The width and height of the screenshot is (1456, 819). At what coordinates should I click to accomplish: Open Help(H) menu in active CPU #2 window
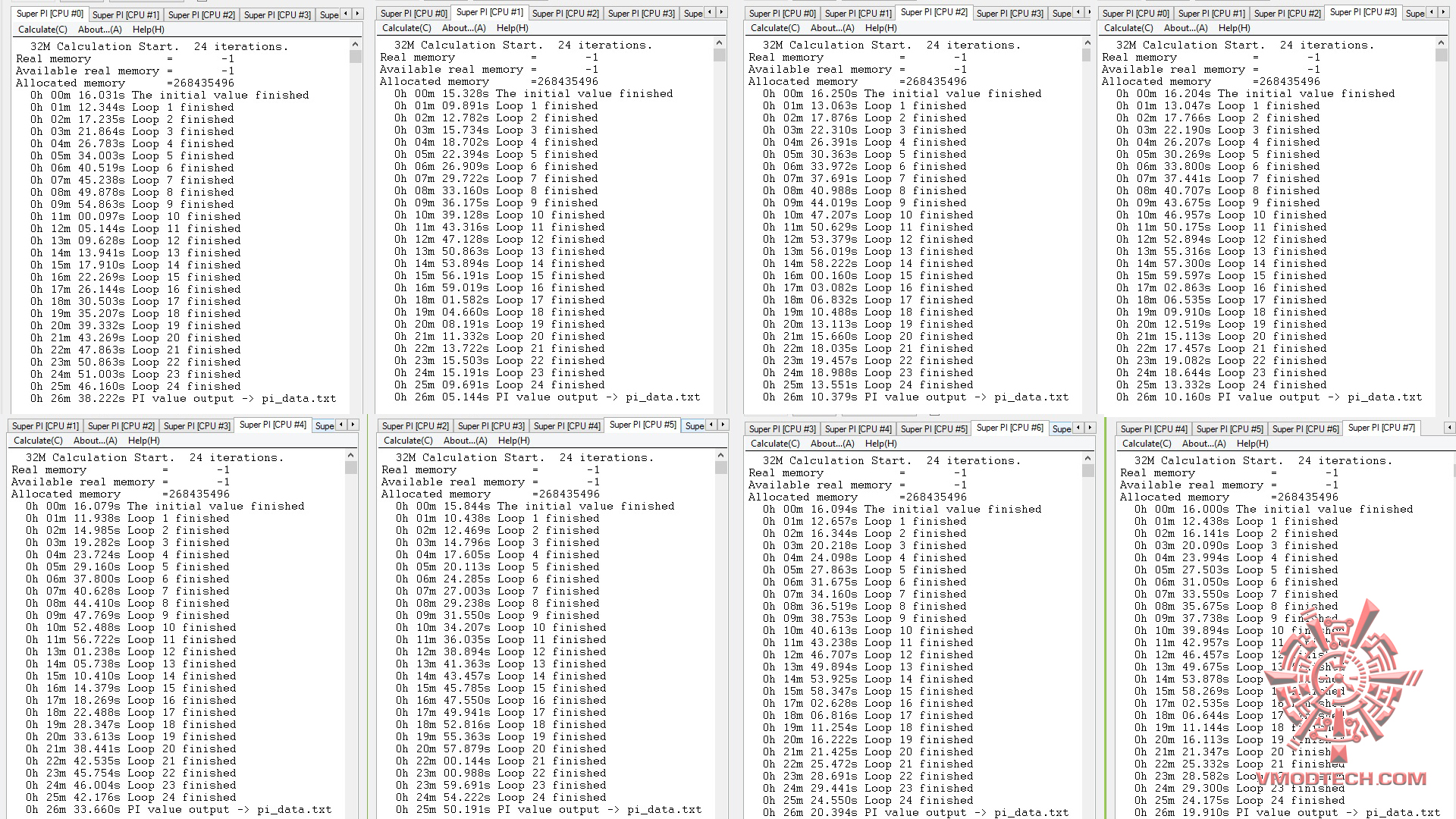coord(880,28)
